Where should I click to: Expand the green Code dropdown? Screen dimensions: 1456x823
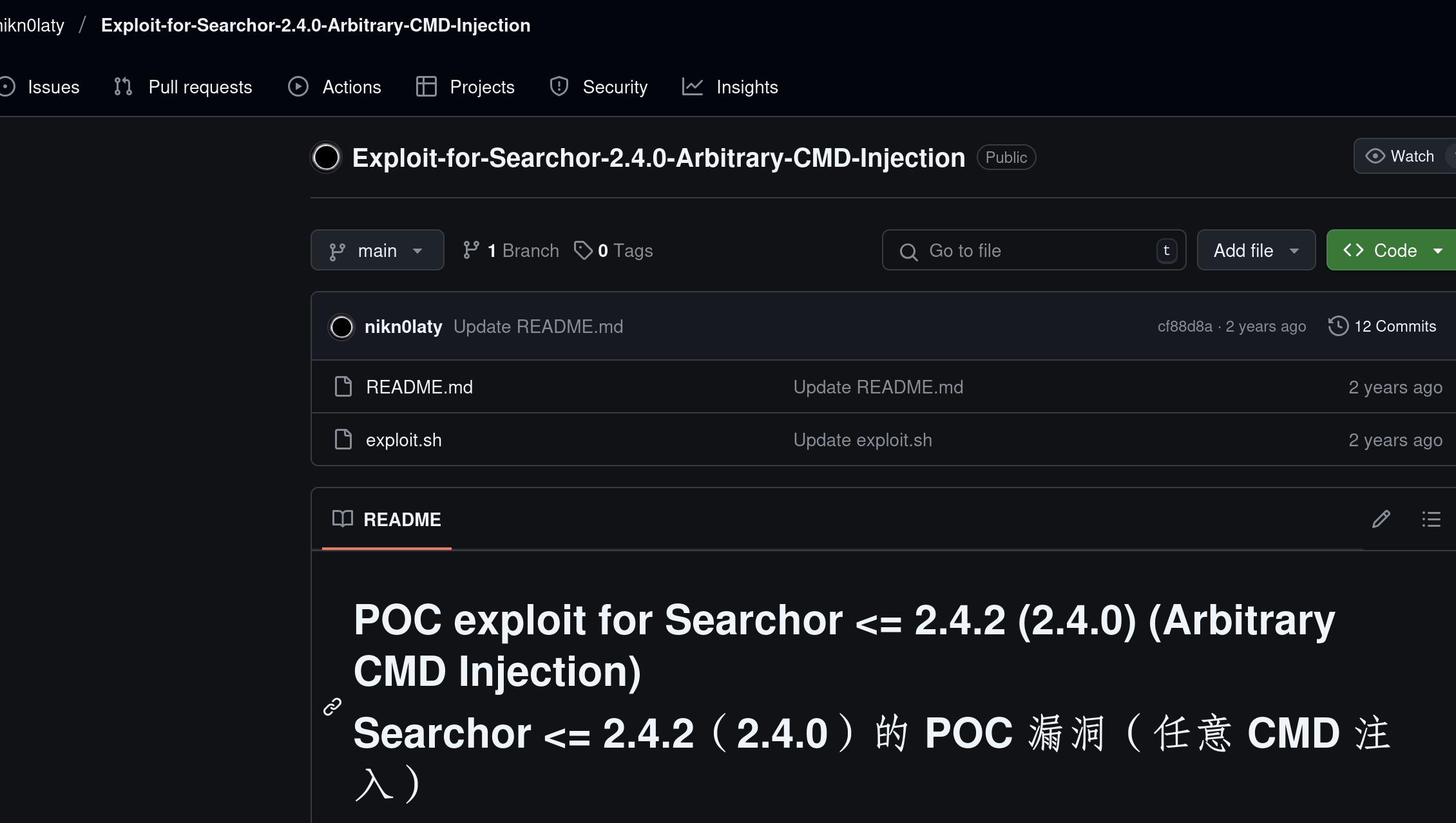click(1392, 250)
